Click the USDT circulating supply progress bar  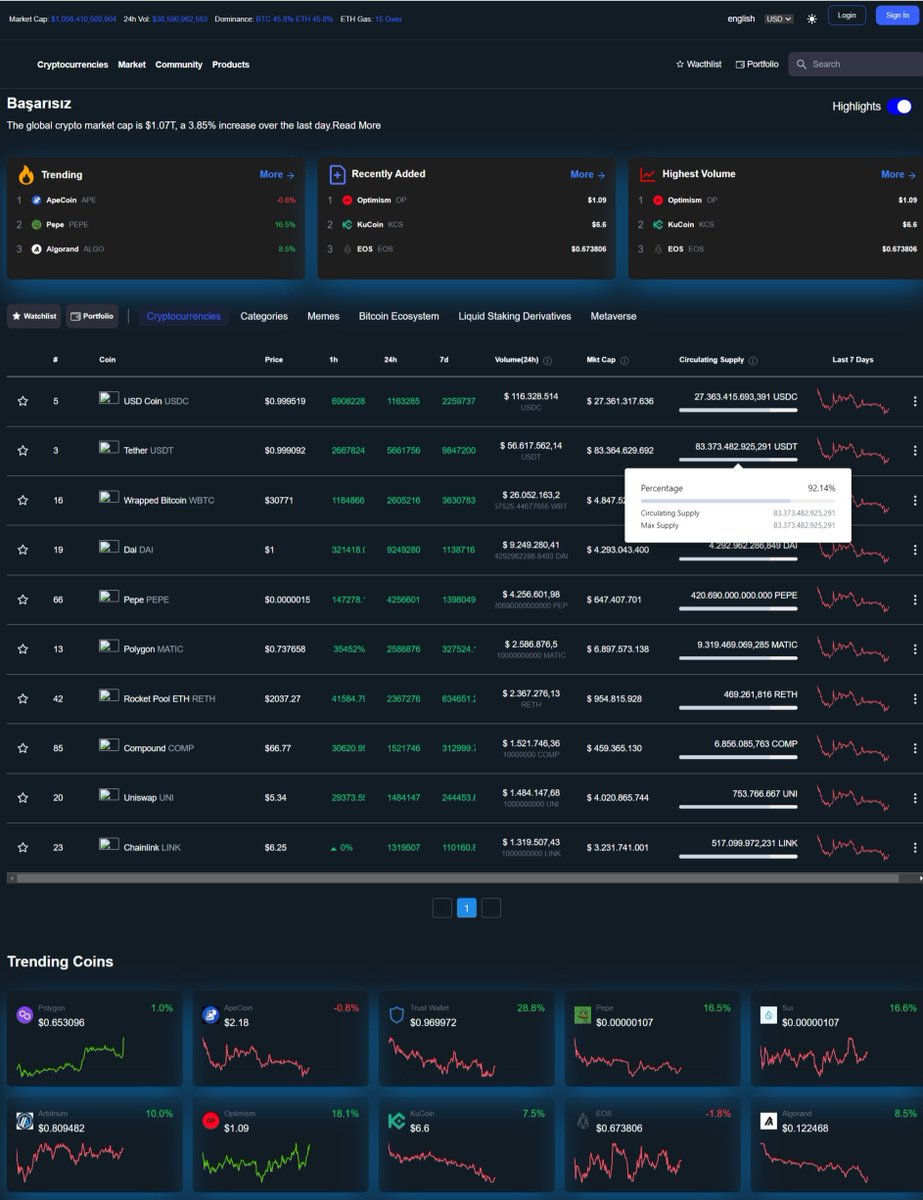(x=737, y=461)
